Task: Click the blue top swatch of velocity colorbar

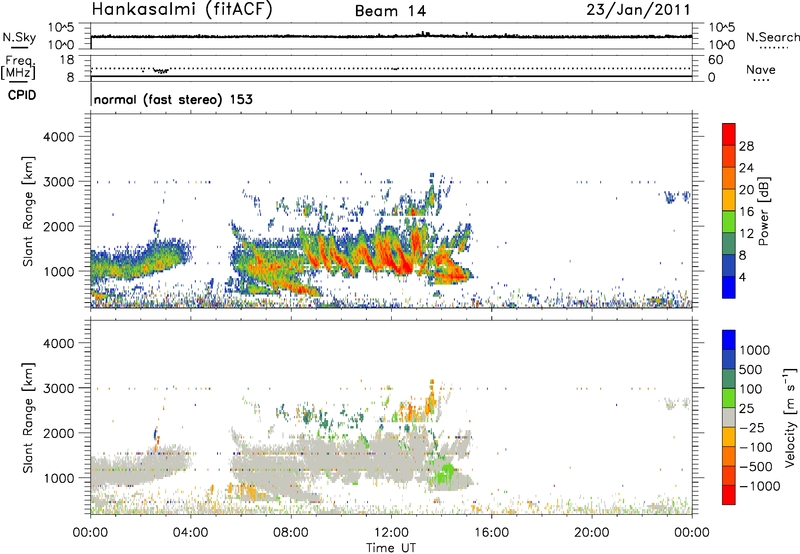Action: click(729, 340)
